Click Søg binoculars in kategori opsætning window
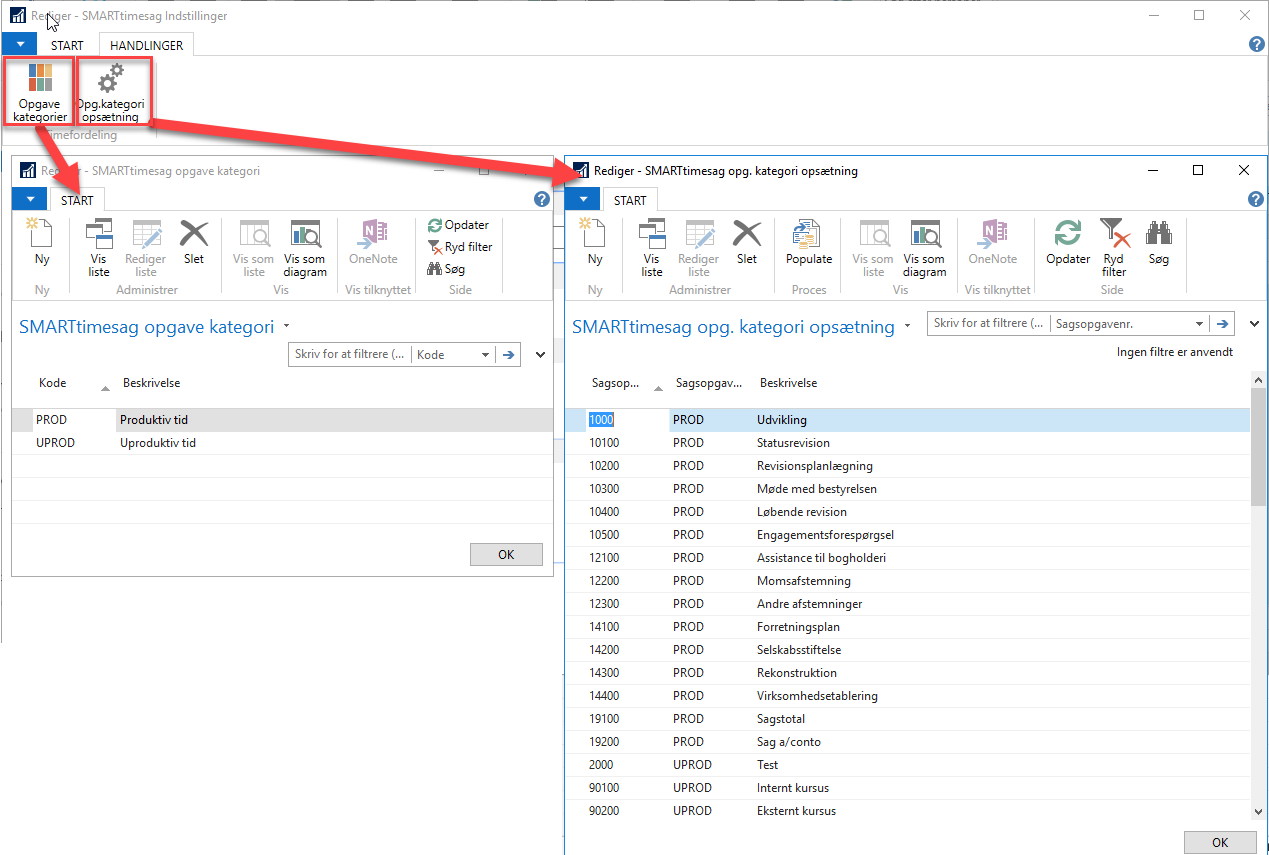The image size is (1269, 855). (1158, 244)
